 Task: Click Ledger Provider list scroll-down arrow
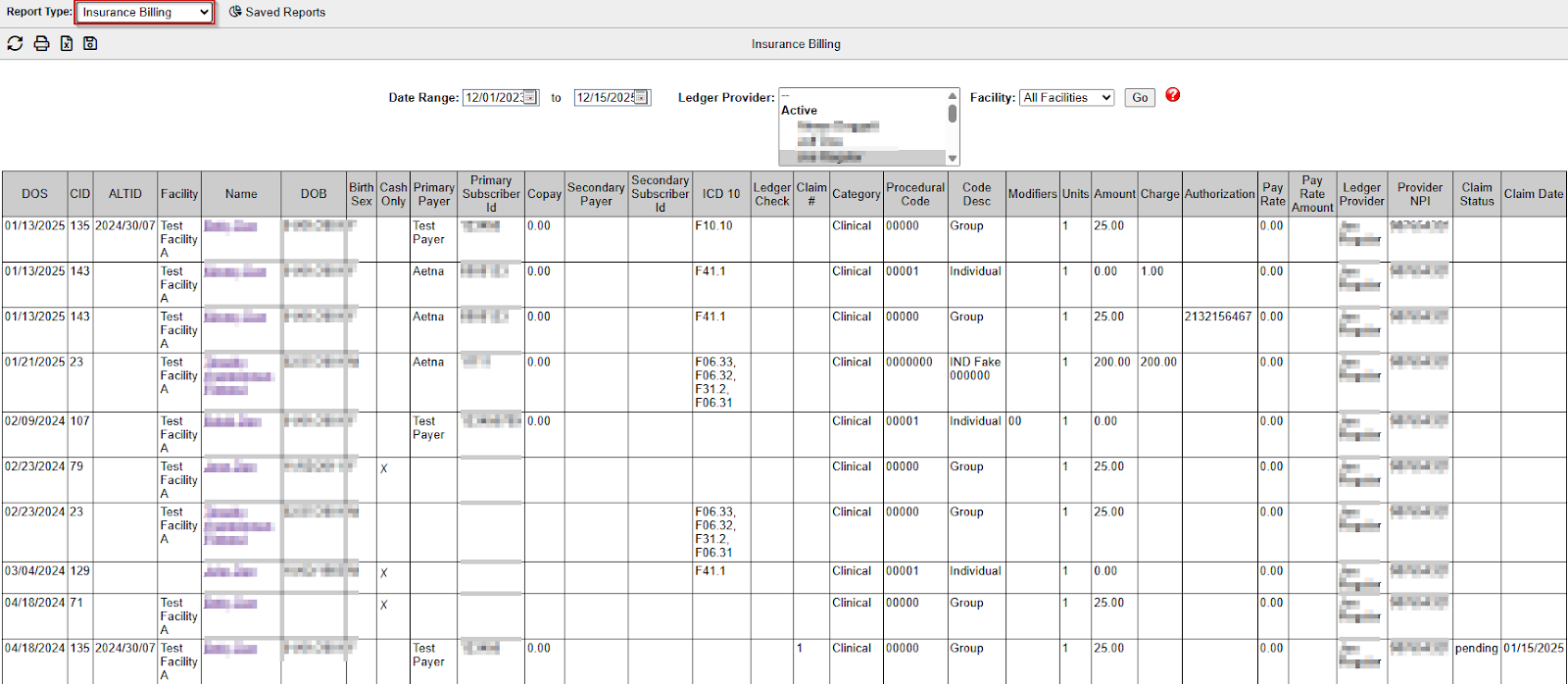(953, 159)
